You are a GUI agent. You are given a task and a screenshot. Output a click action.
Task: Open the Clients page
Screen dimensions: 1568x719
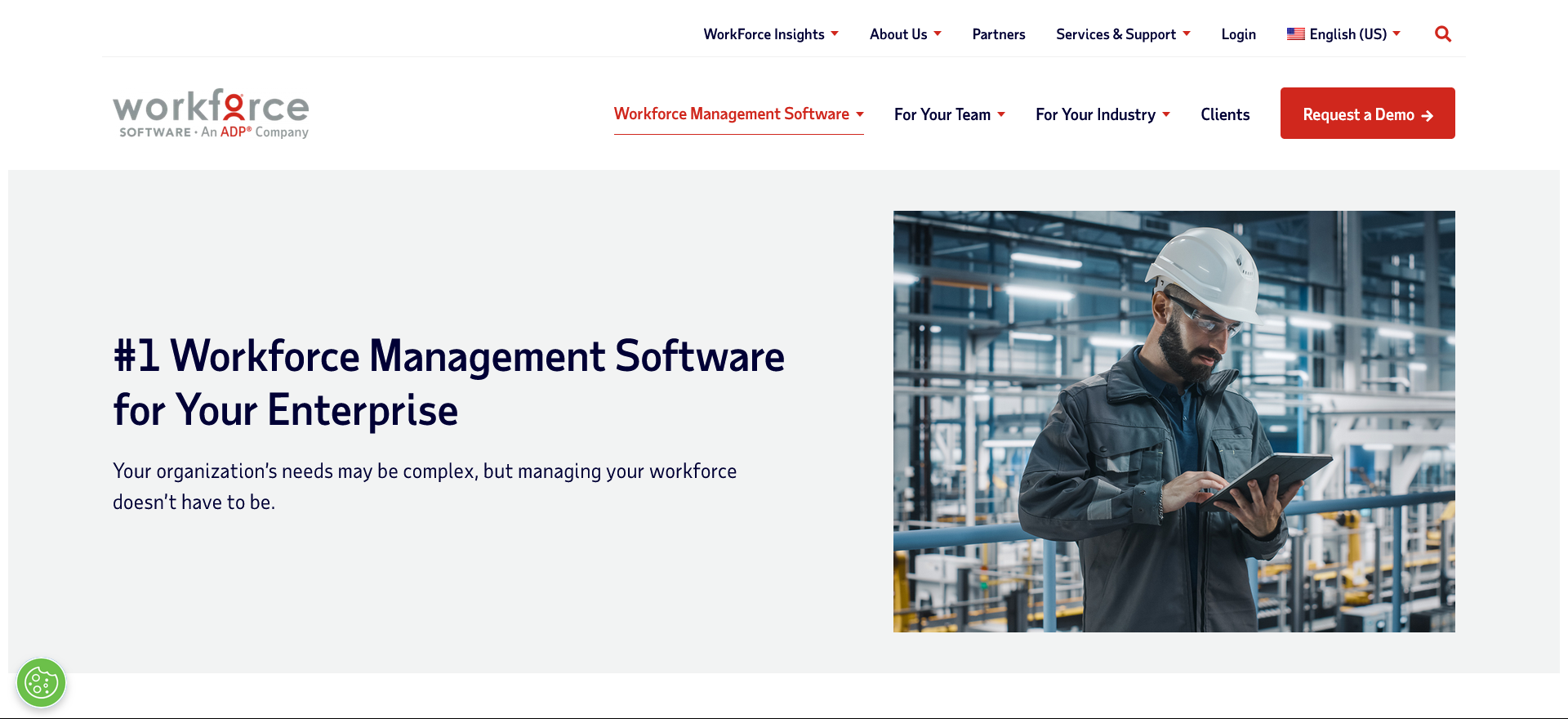click(1225, 114)
